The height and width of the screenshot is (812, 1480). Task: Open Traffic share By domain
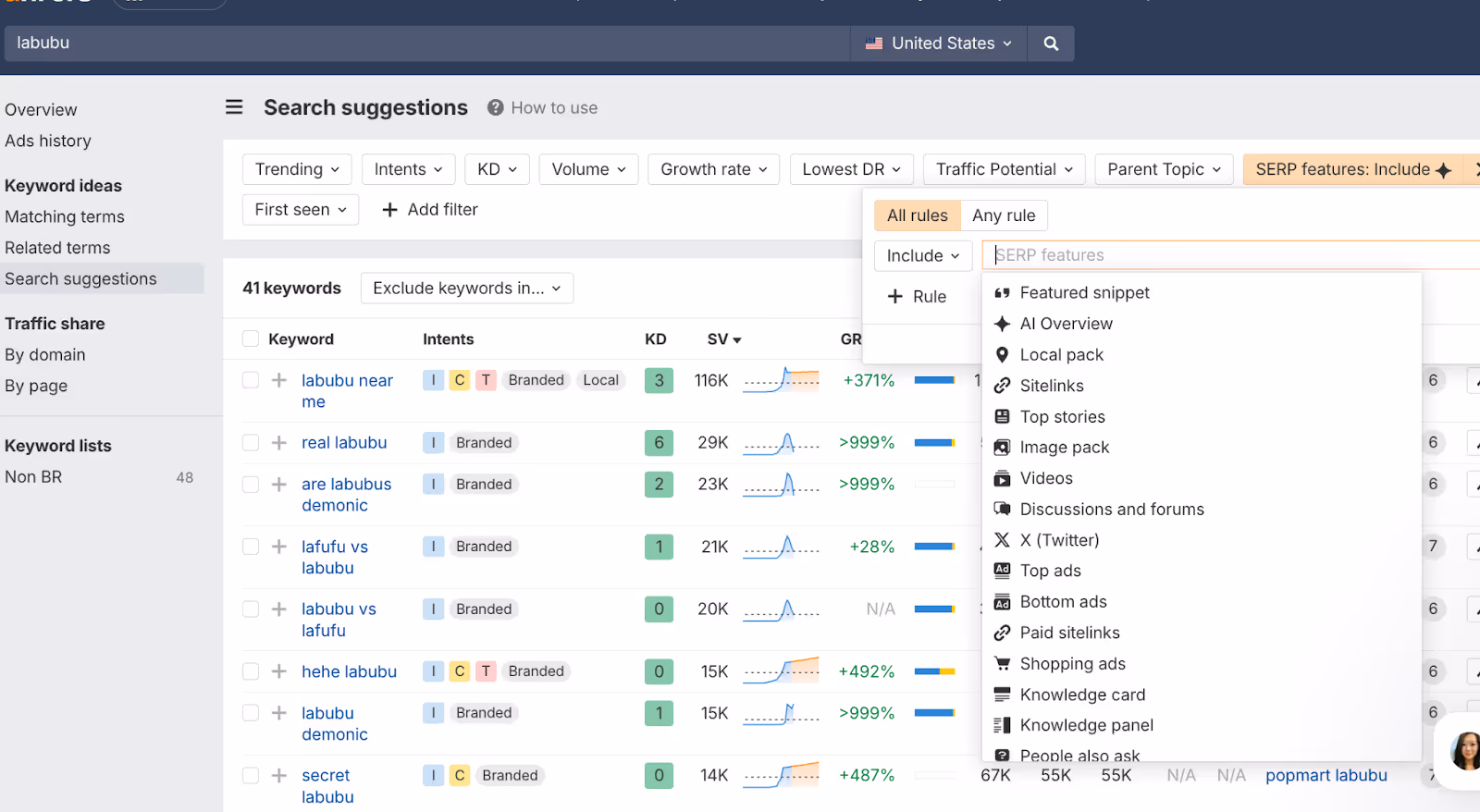45,355
